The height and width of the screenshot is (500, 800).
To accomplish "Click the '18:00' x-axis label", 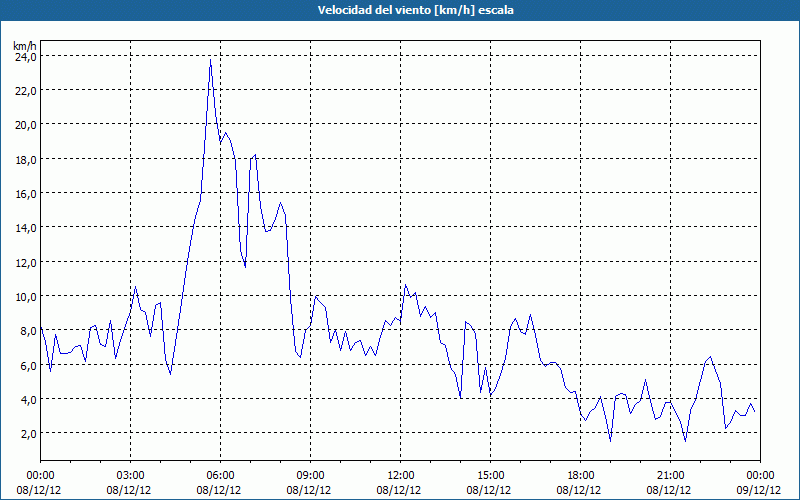I will (581, 476).
